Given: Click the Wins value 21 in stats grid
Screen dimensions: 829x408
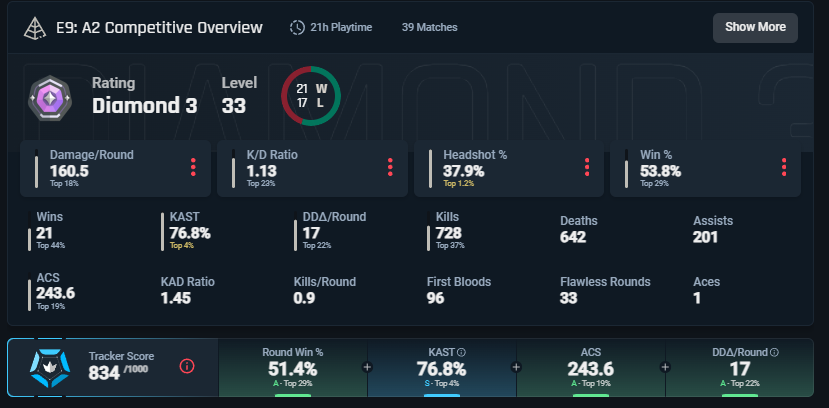Looking at the screenshot, I should pos(44,233).
